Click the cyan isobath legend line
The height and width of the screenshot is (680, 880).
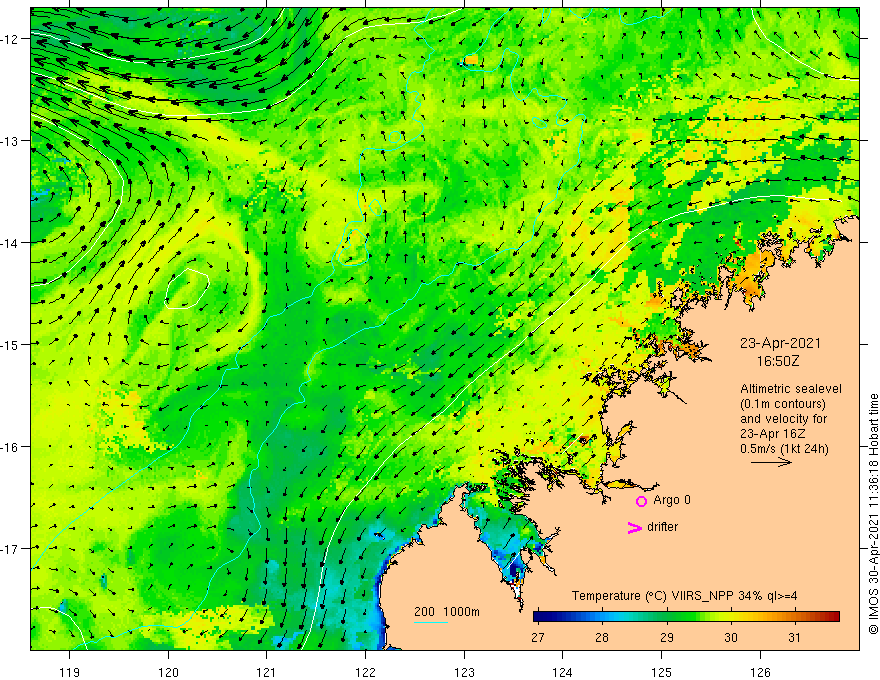(430, 622)
